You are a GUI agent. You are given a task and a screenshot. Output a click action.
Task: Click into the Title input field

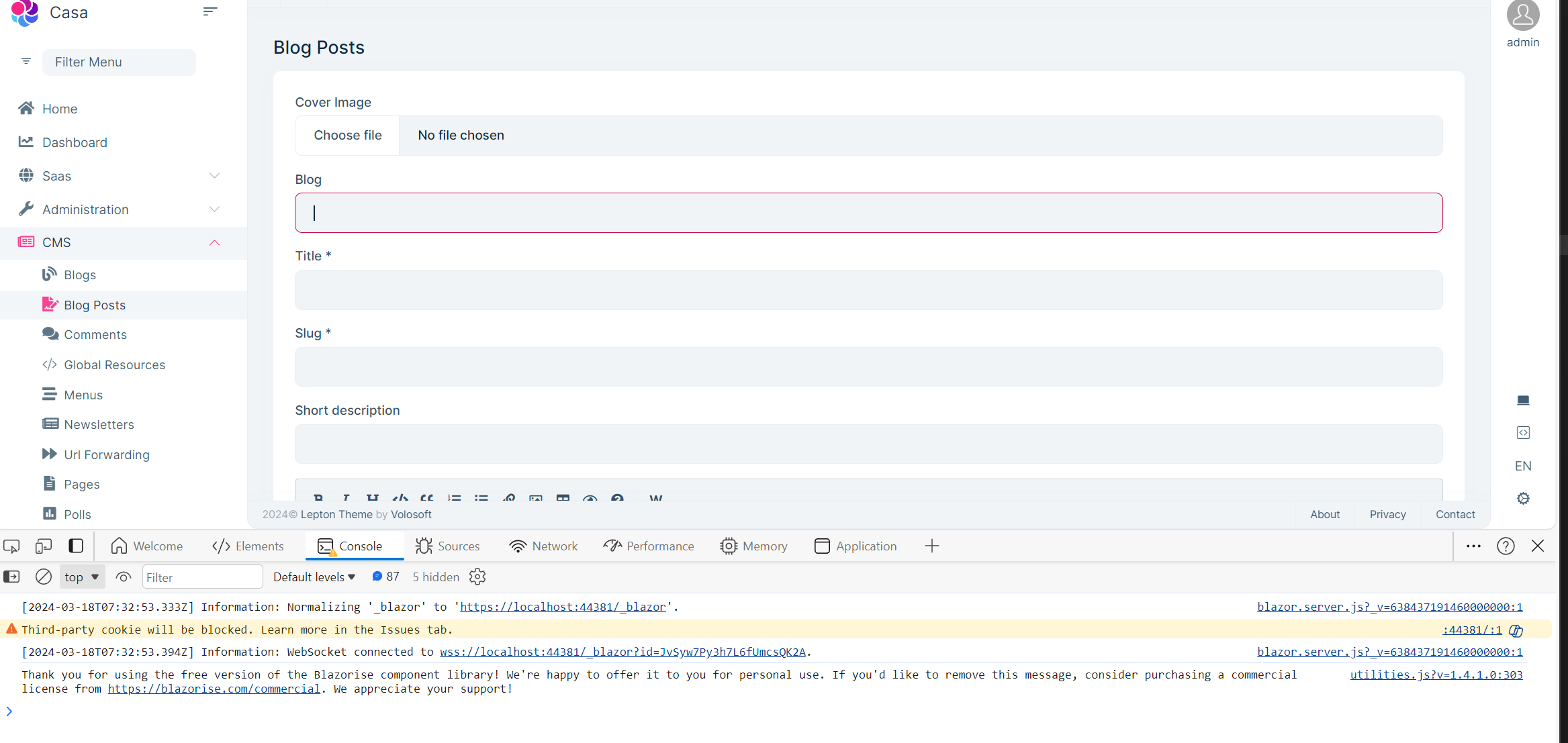(x=868, y=290)
